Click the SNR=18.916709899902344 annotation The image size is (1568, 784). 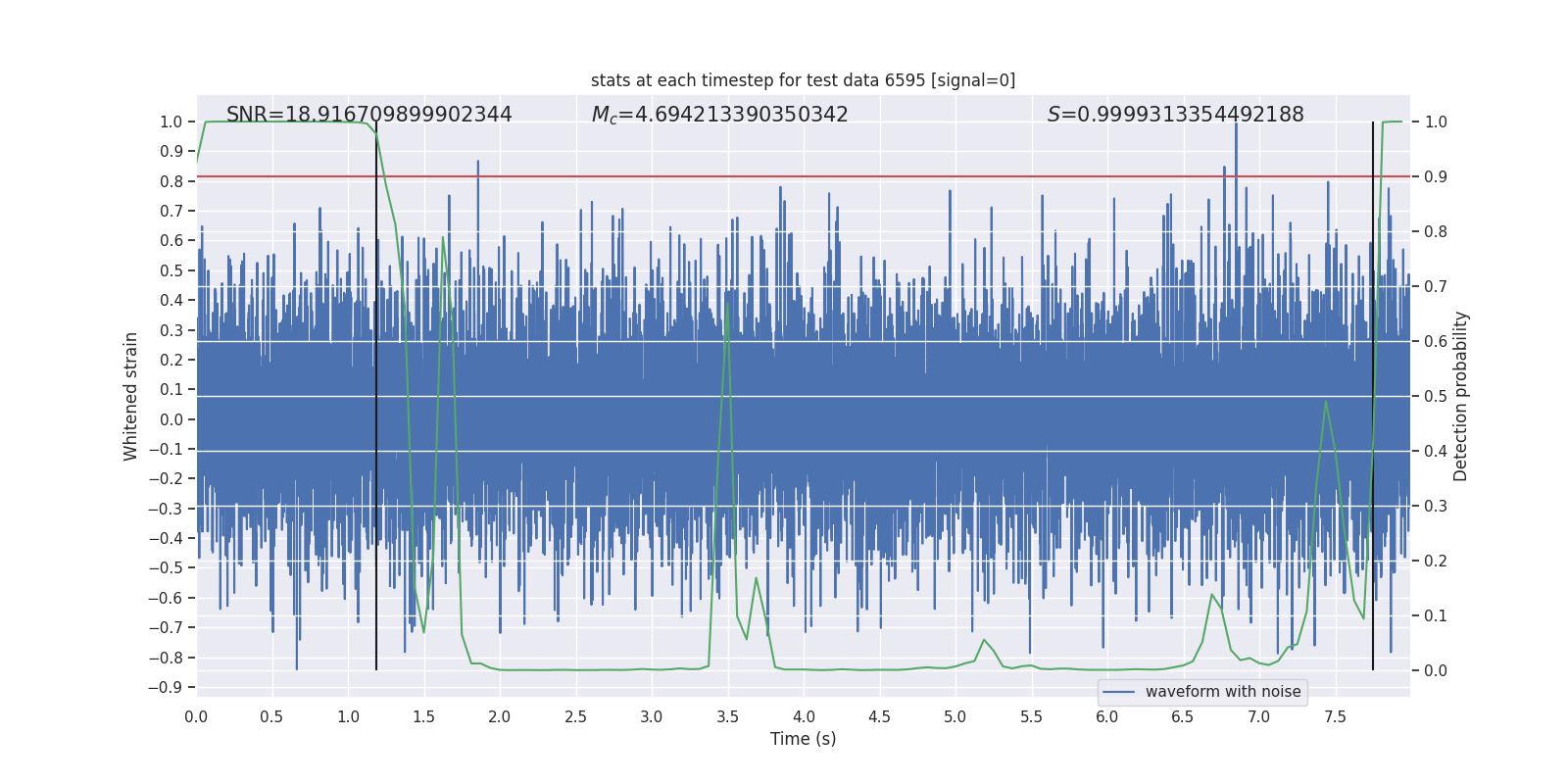368,115
